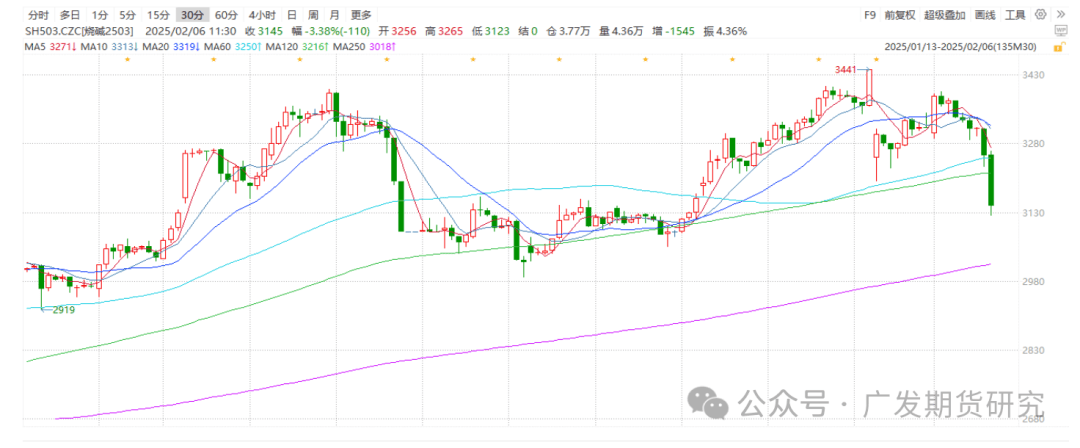Open the 画线 drawing tools button
The height and width of the screenshot is (448, 1080).
tap(985, 15)
